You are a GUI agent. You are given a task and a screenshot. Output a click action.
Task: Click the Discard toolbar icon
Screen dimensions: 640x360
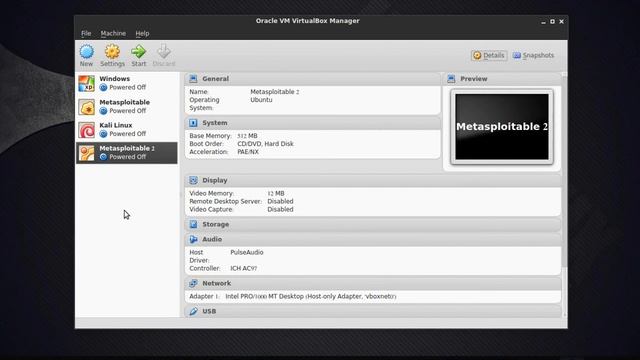[164, 52]
